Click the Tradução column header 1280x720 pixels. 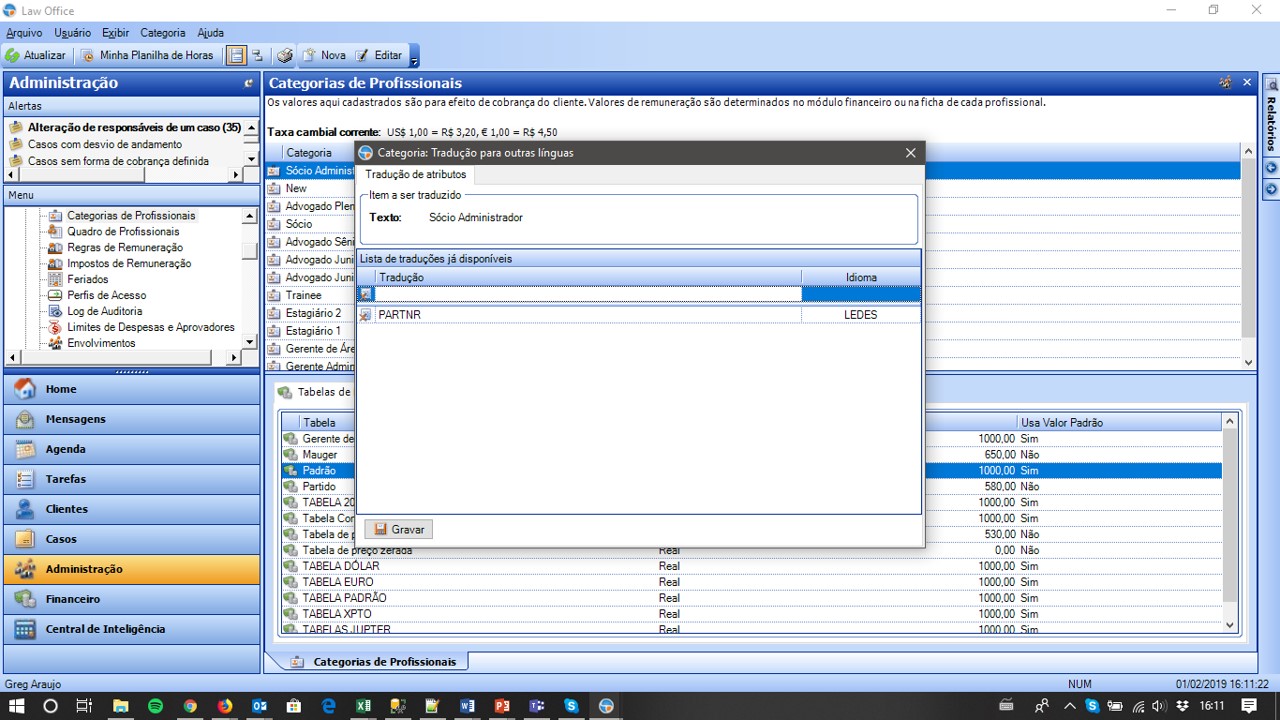click(589, 277)
